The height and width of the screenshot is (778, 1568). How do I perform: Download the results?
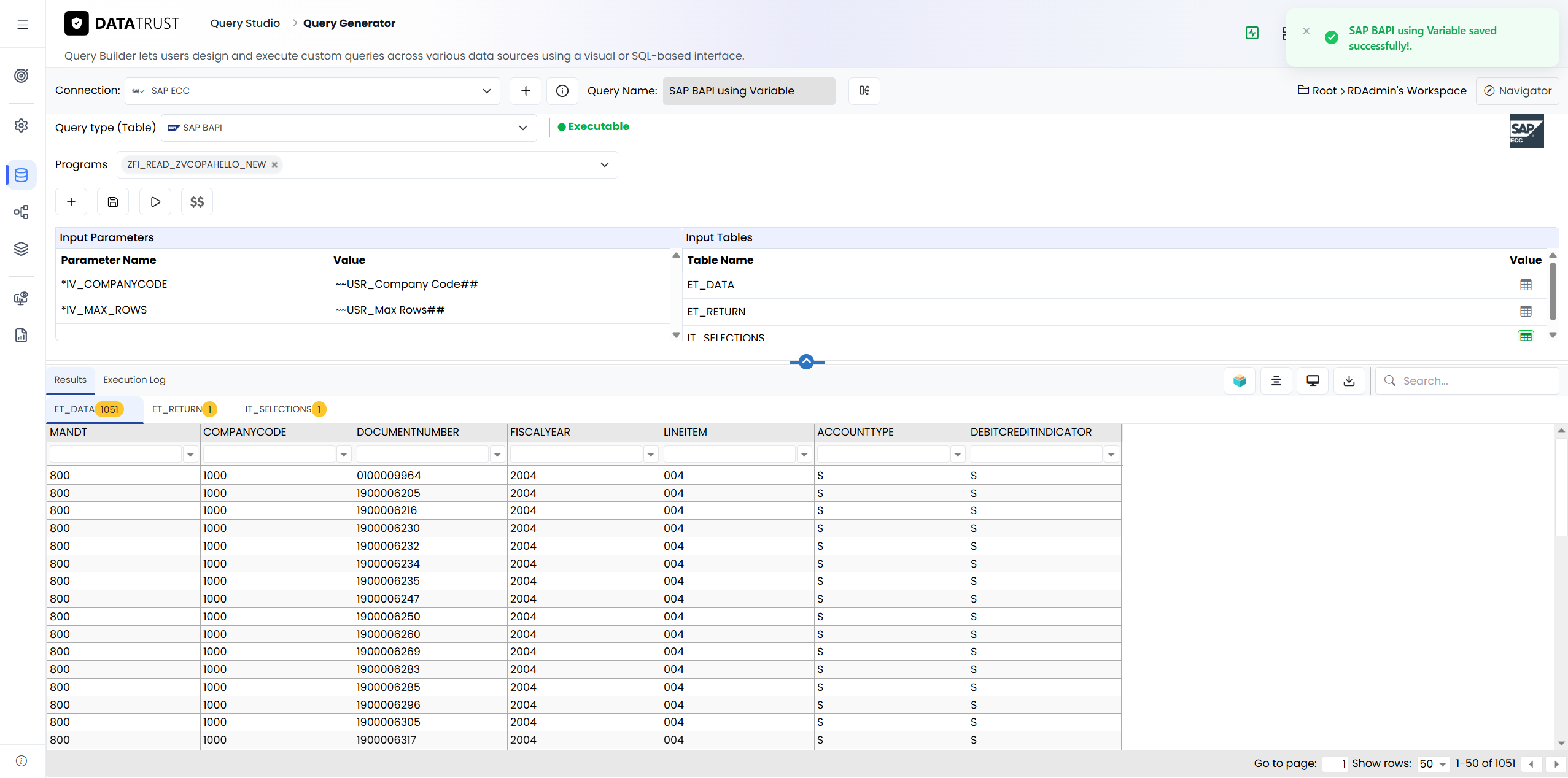click(x=1349, y=380)
